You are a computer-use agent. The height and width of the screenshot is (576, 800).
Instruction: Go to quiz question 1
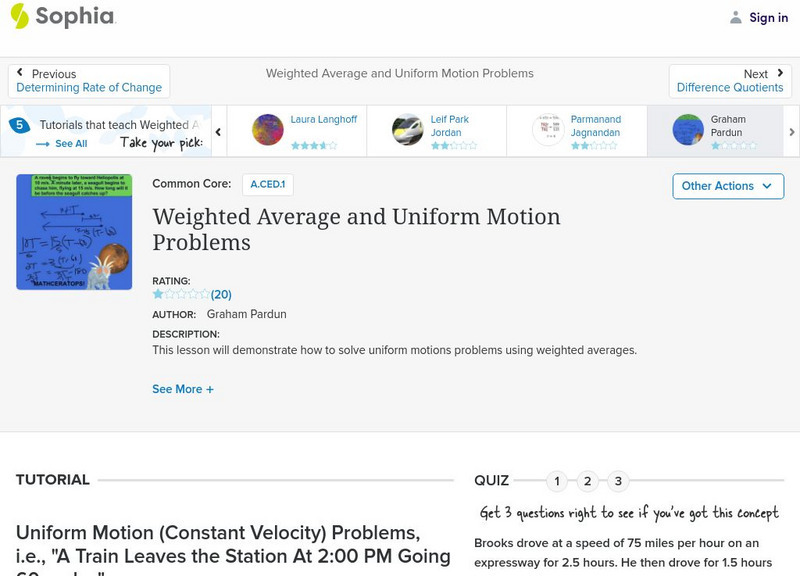coord(557,481)
